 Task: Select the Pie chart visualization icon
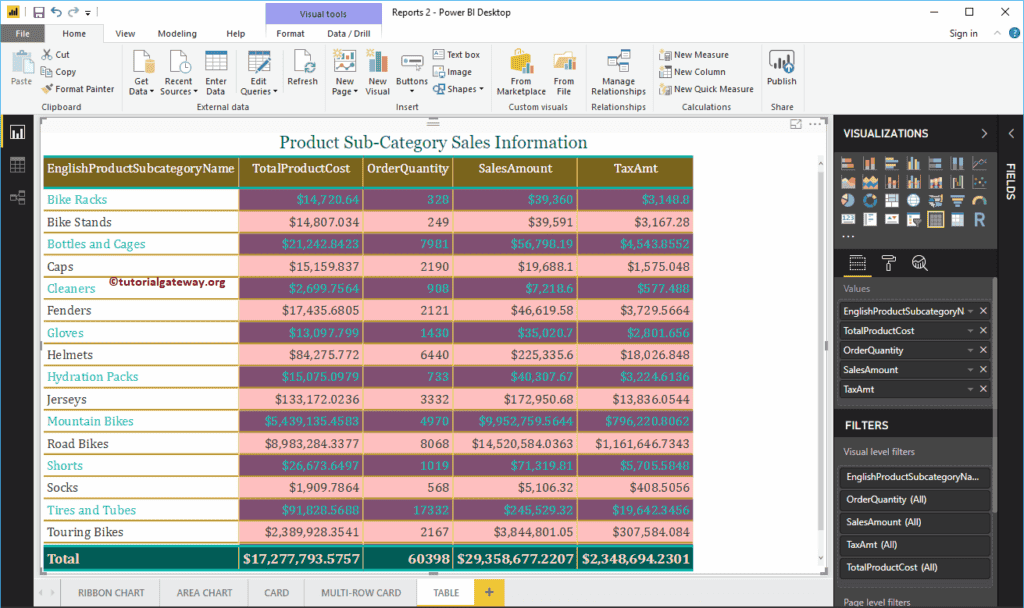click(x=848, y=200)
